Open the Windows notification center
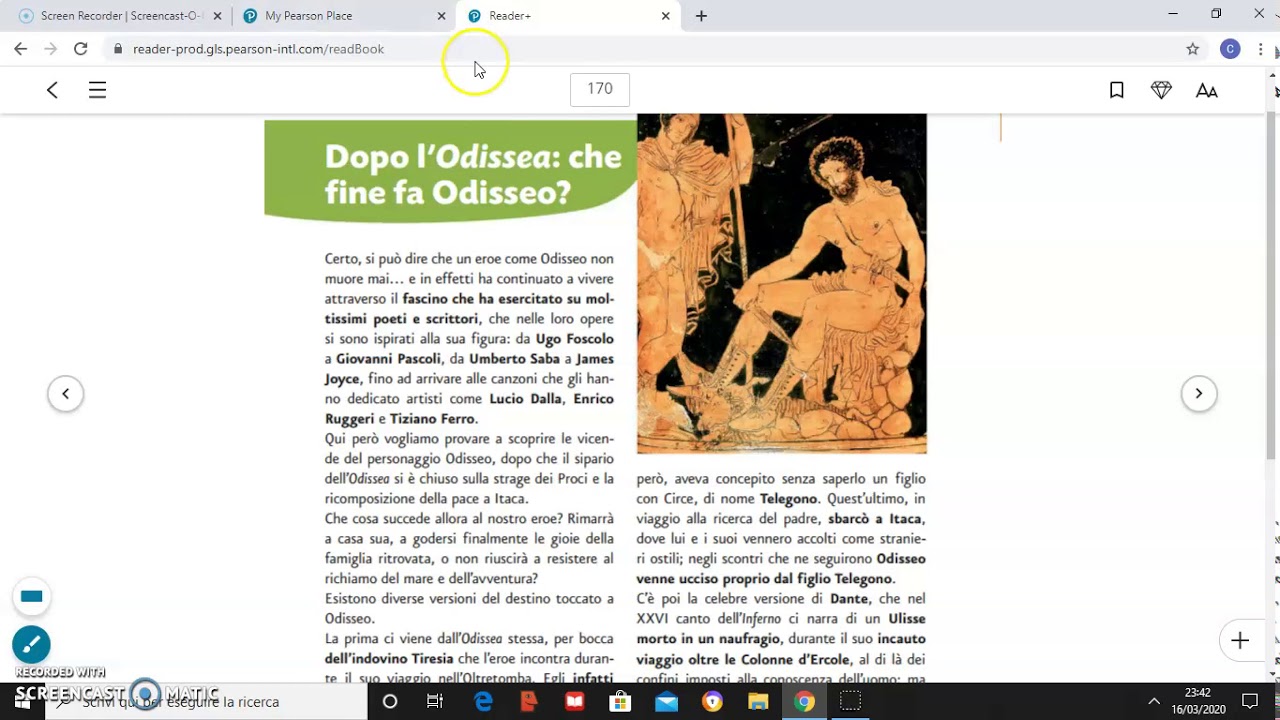The width and height of the screenshot is (1280, 720). click(1250, 701)
